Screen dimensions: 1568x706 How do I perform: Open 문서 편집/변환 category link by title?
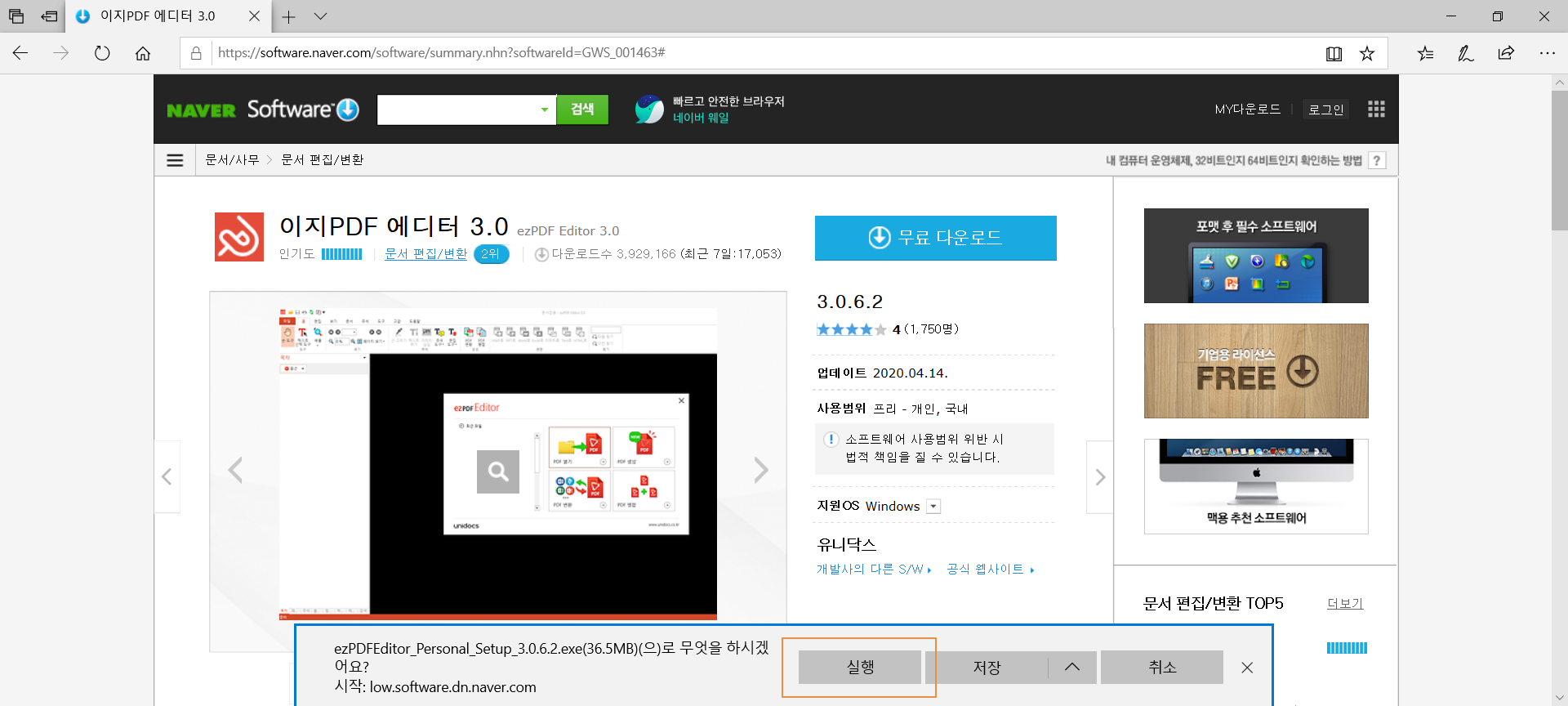click(x=425, y=254)
